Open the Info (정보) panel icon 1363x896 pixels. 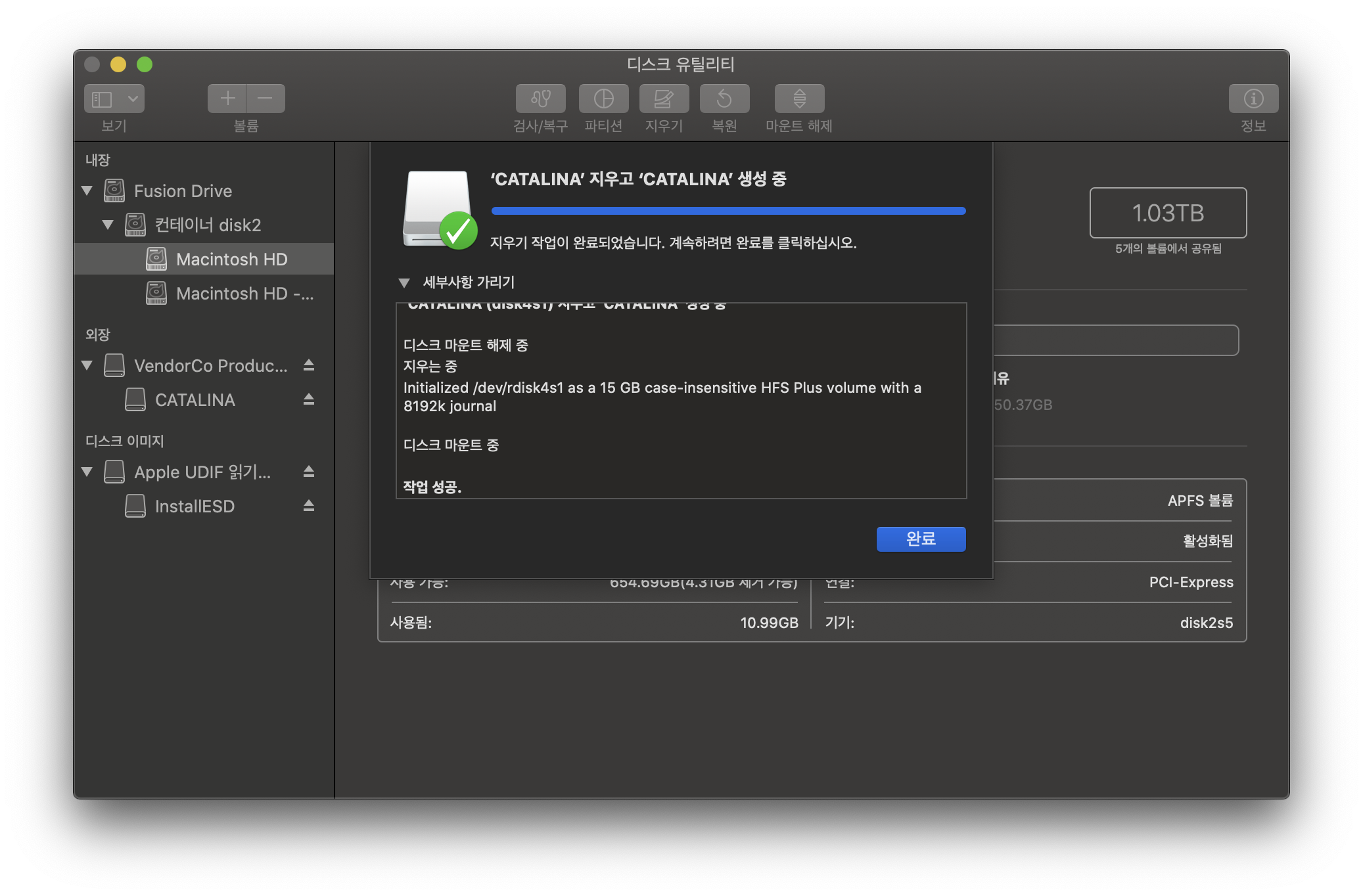[1253, 99]
